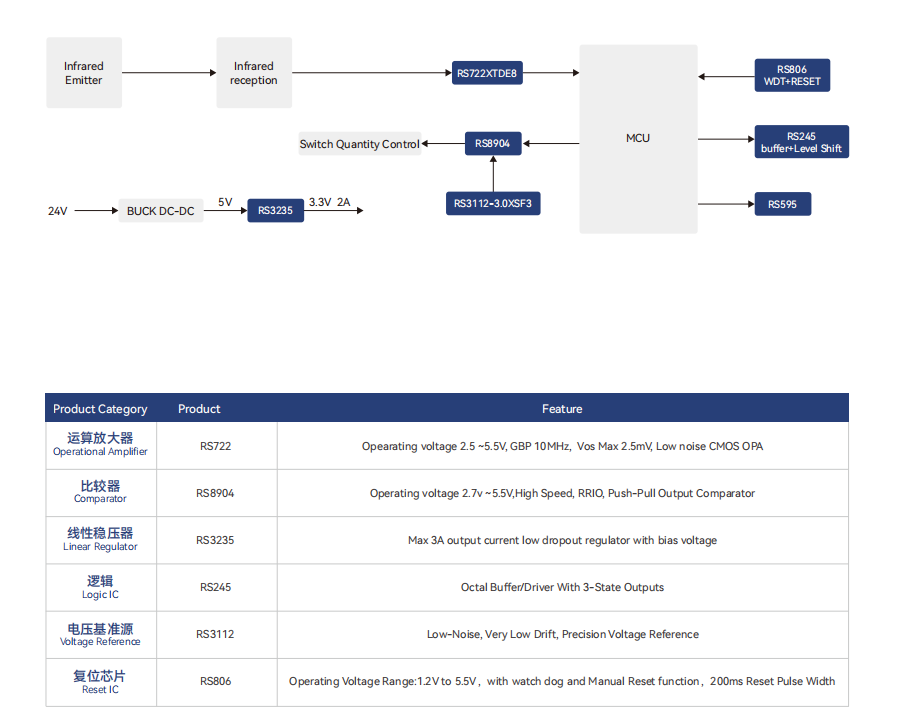This screenshot has width=899, height=728.
Task: Click the RS806 WDT+RESET block
Action: point(791,76)
